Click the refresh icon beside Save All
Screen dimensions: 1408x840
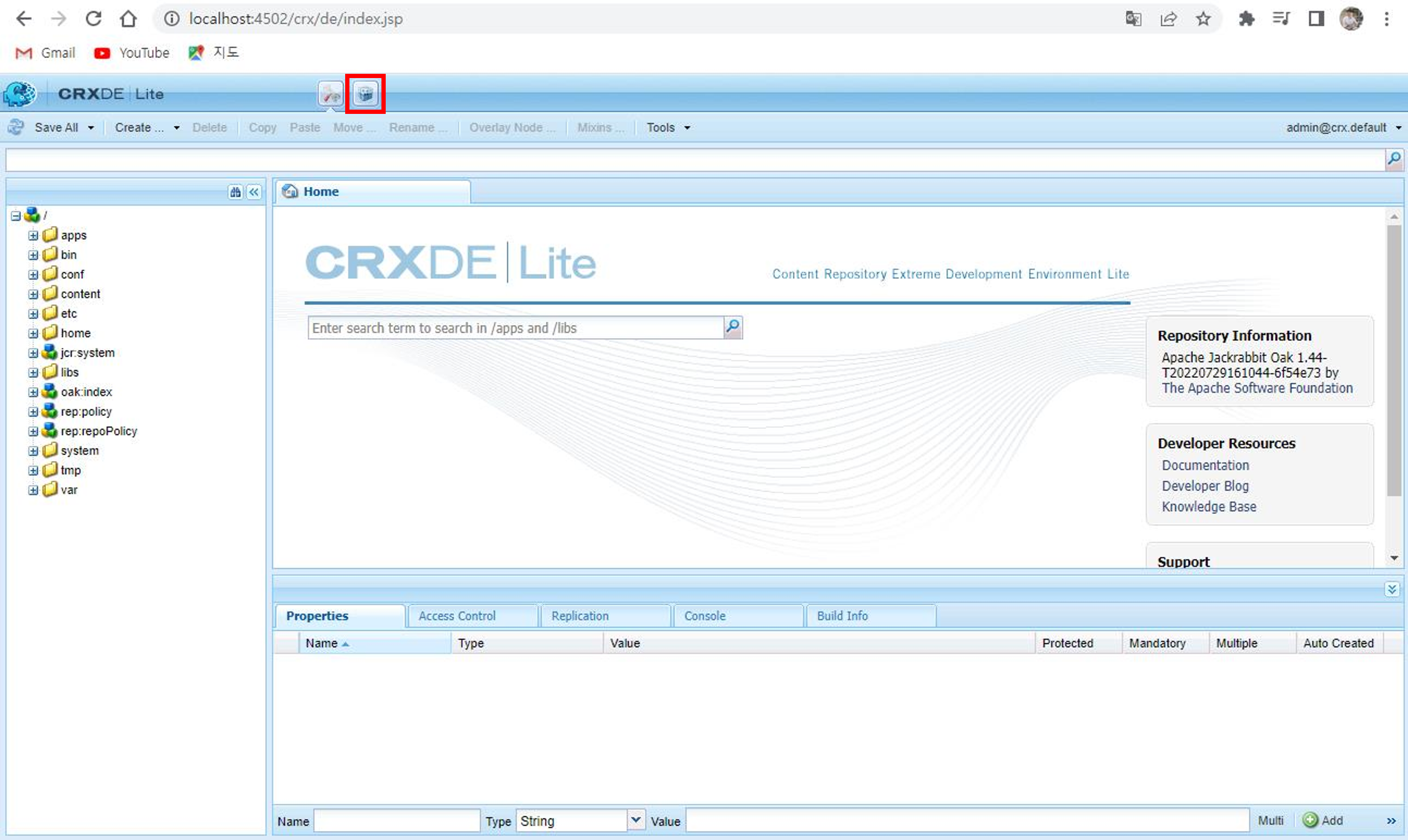point(16,128)
